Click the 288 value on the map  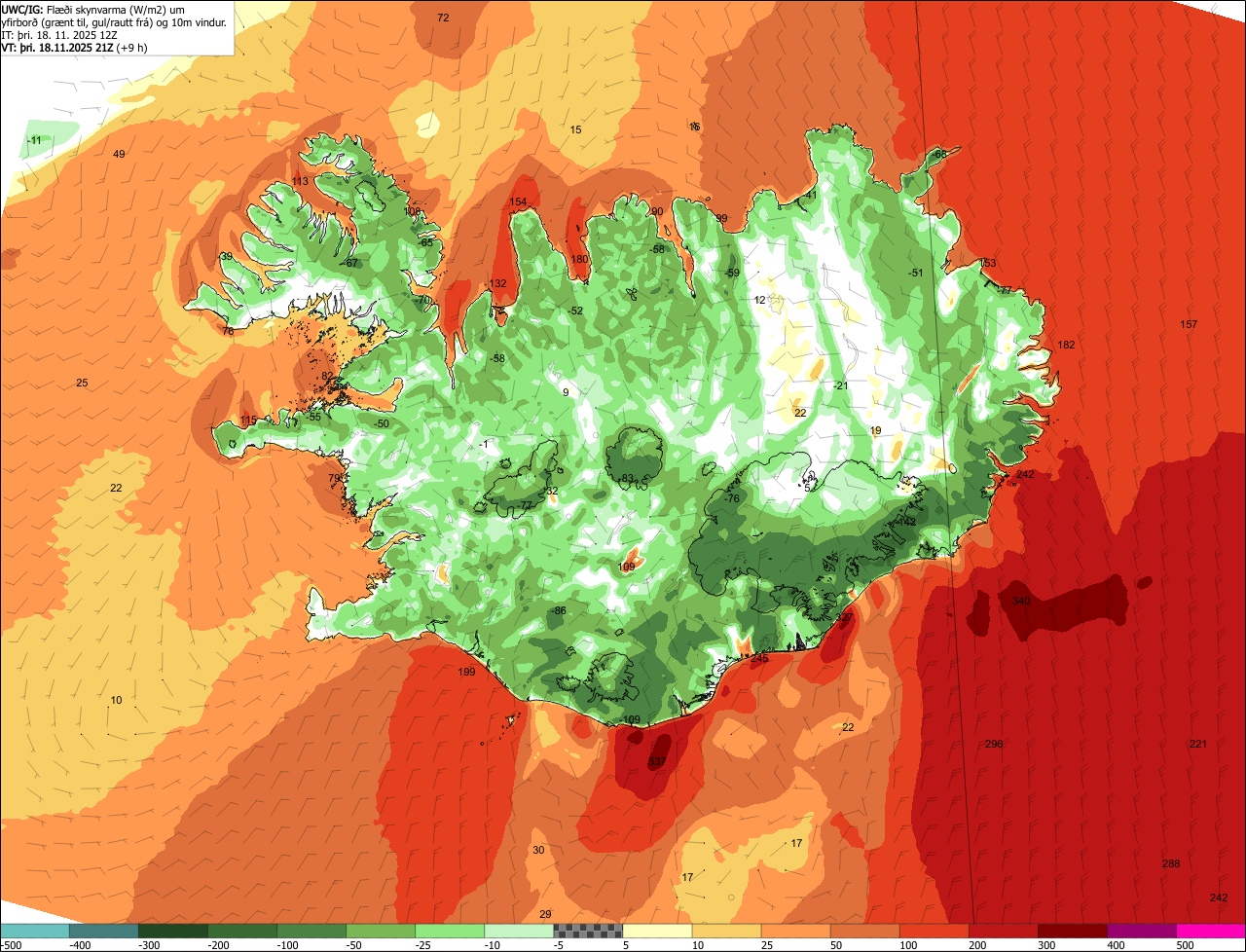[x=1171, y=864]
